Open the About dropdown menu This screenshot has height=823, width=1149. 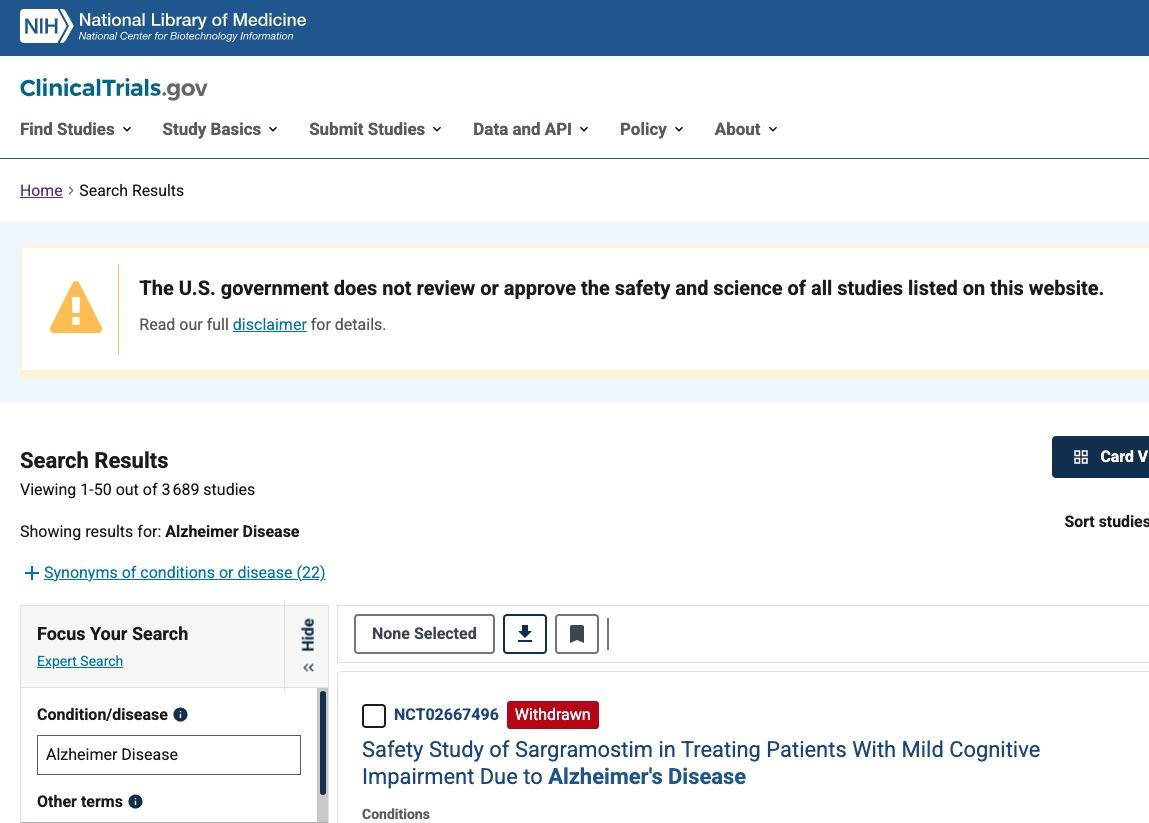(746, 129)
